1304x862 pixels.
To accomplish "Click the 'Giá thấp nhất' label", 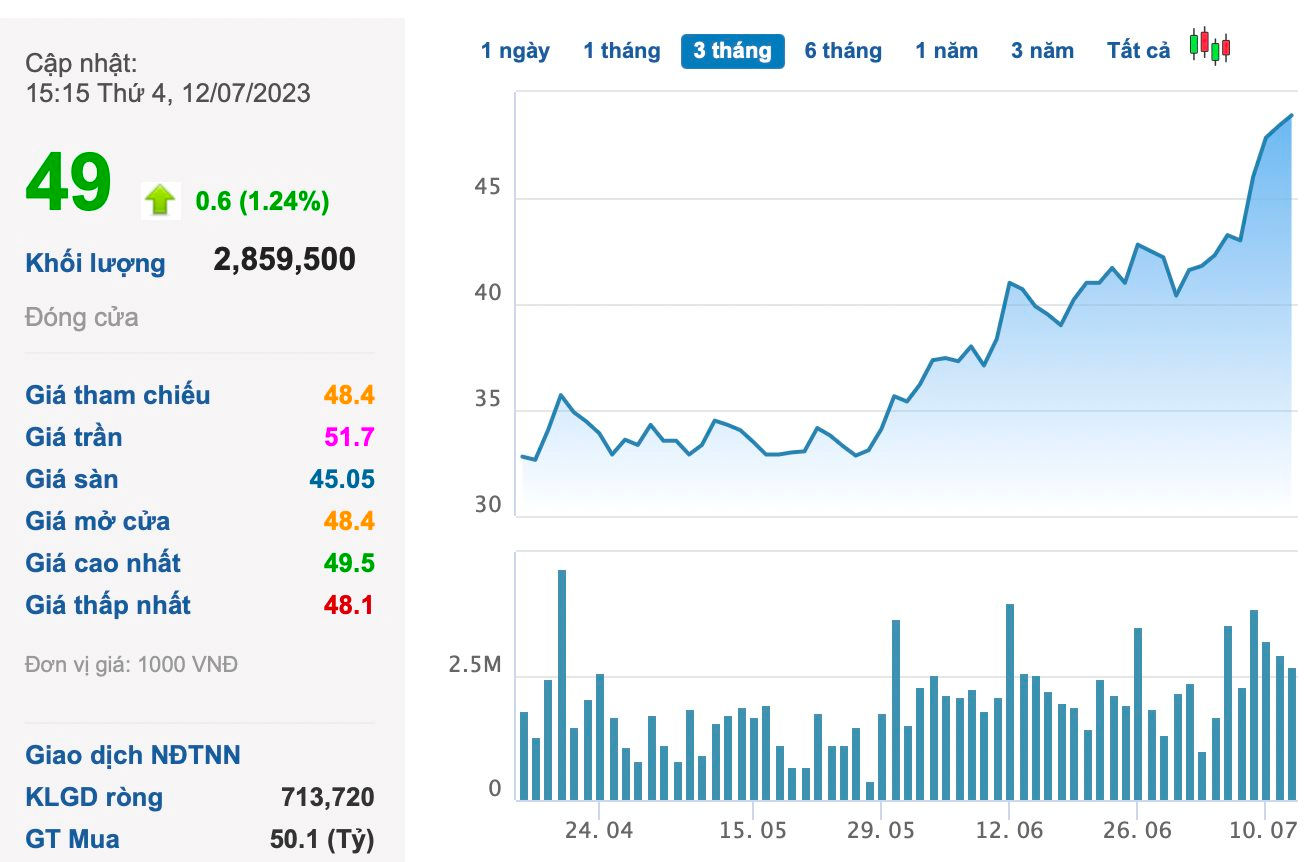I will (x=108, y=605).
